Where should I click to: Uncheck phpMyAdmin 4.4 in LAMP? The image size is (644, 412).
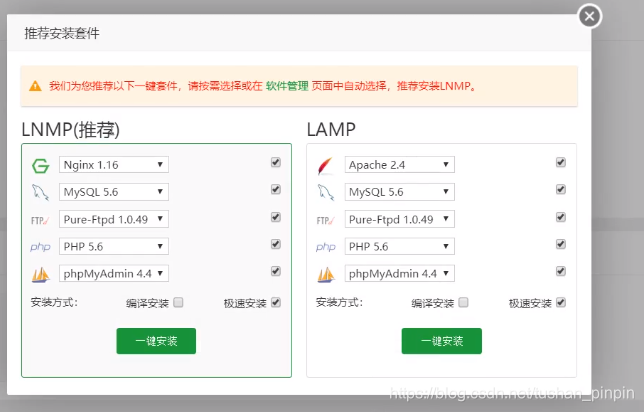561,271
